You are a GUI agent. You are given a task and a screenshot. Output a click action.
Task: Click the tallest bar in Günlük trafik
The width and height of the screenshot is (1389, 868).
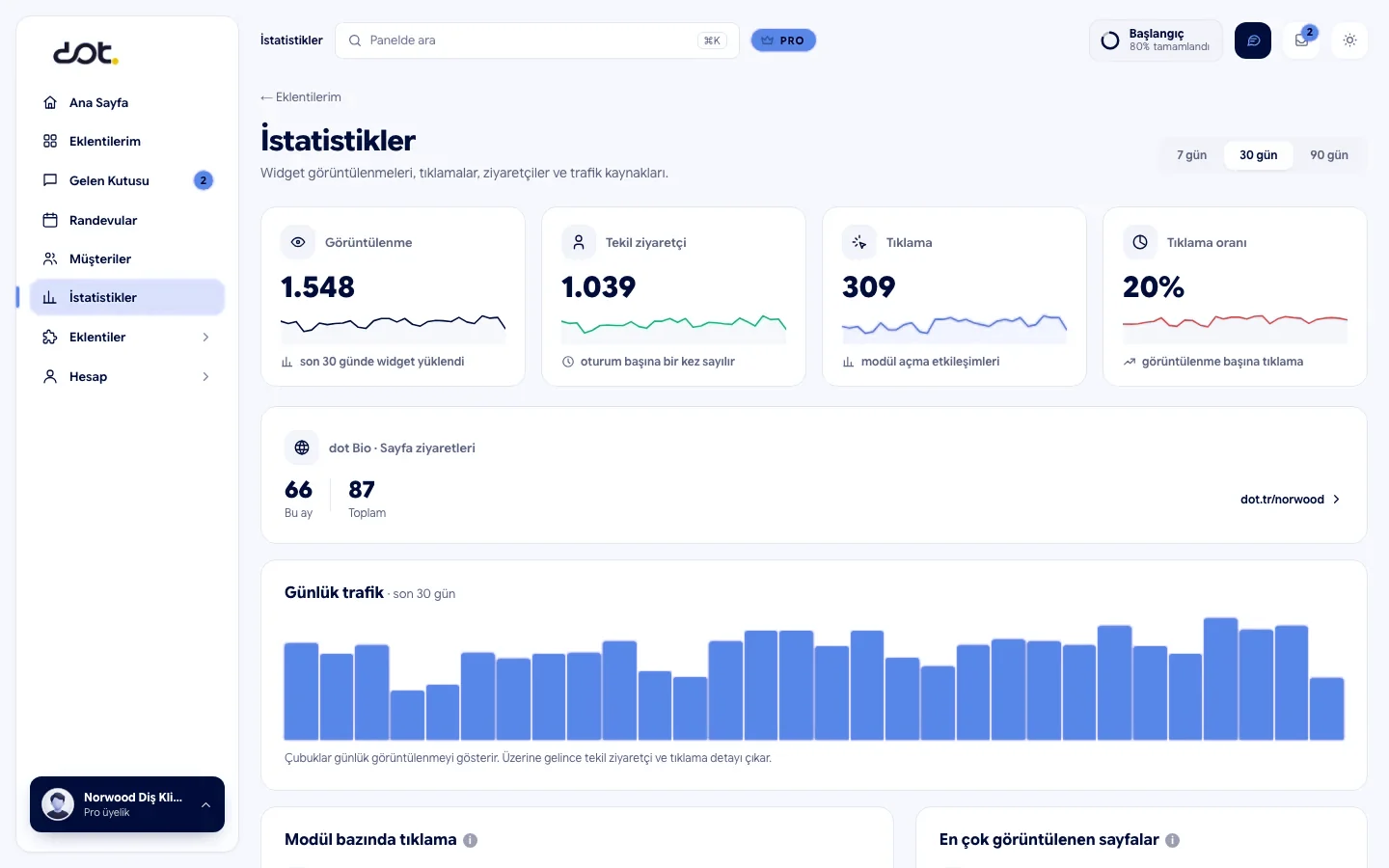coord(1220,679)
